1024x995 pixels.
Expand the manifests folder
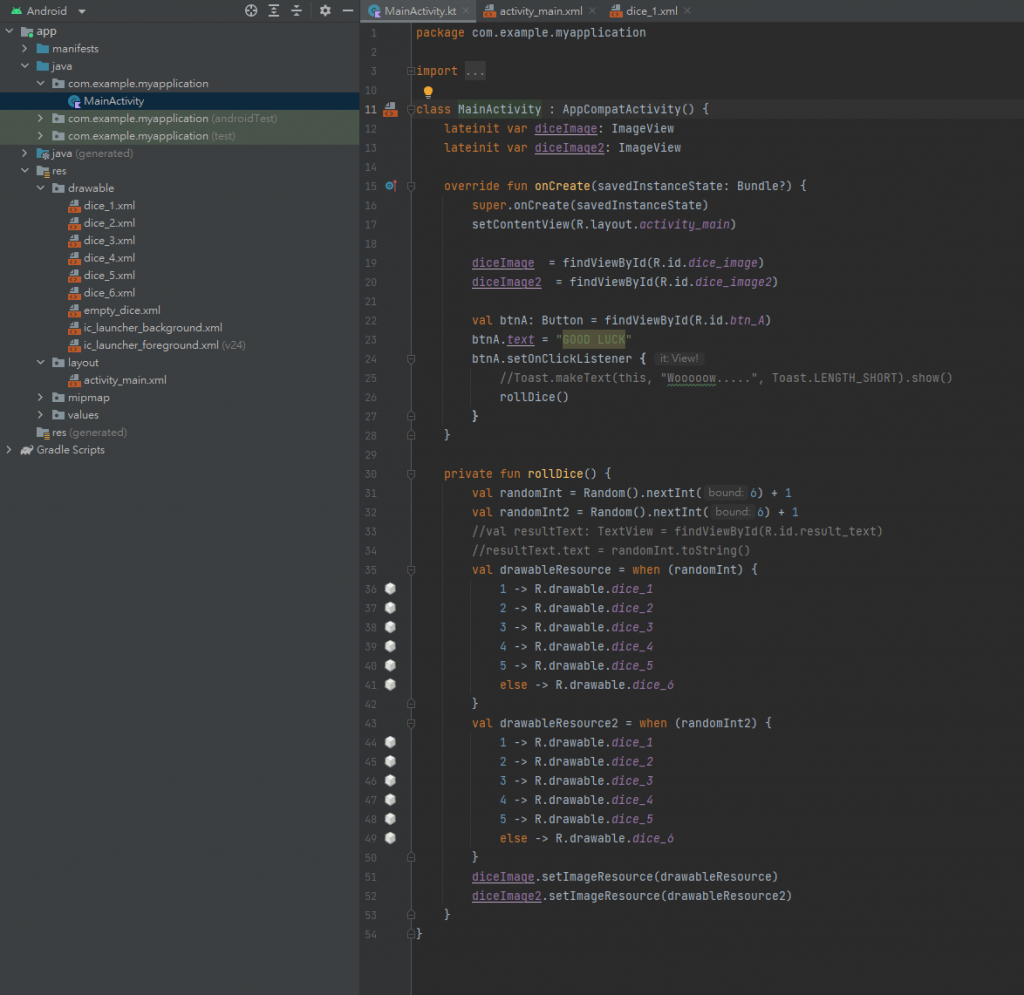25,49
